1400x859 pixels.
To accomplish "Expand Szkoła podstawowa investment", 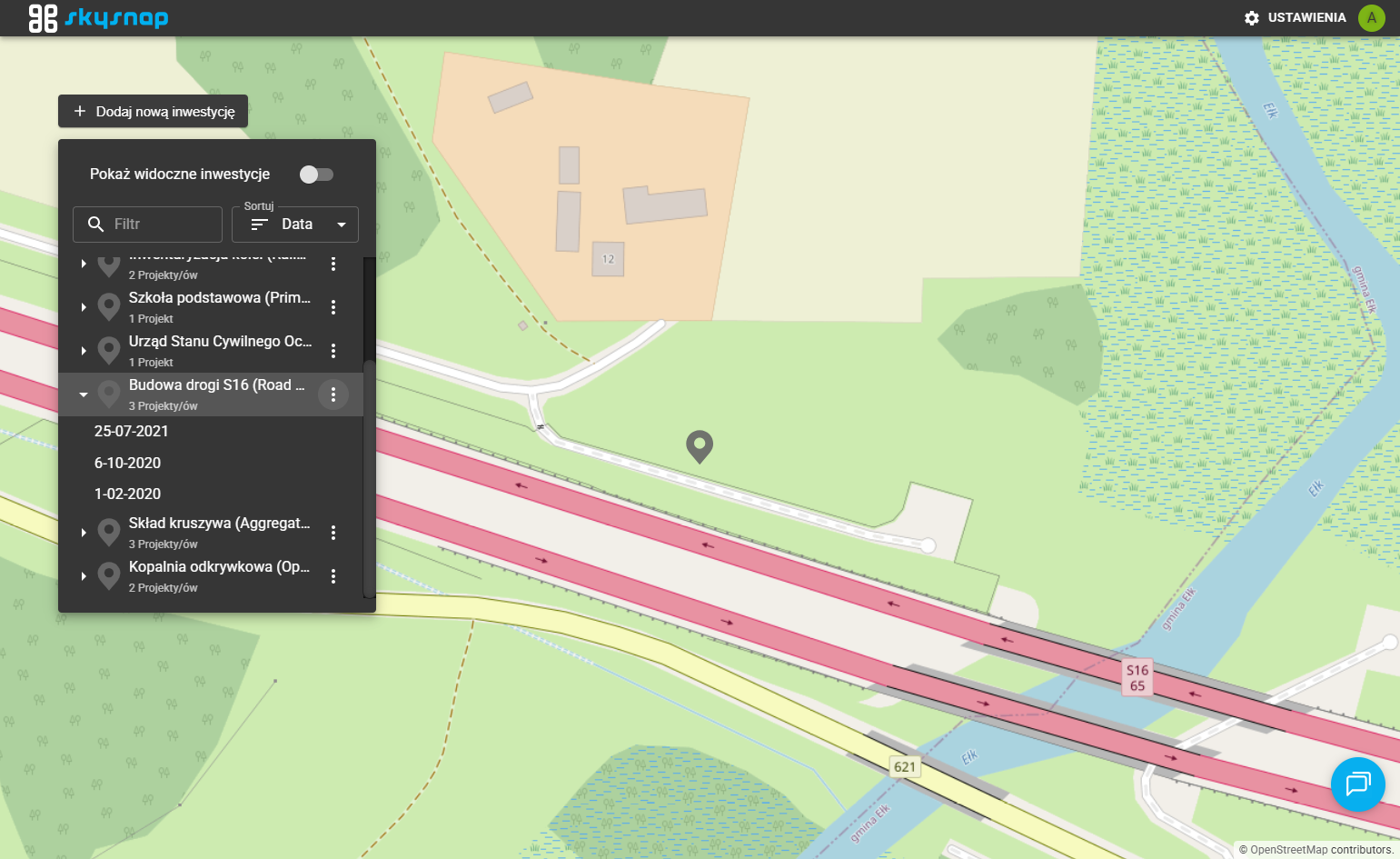I will point(84,307).
